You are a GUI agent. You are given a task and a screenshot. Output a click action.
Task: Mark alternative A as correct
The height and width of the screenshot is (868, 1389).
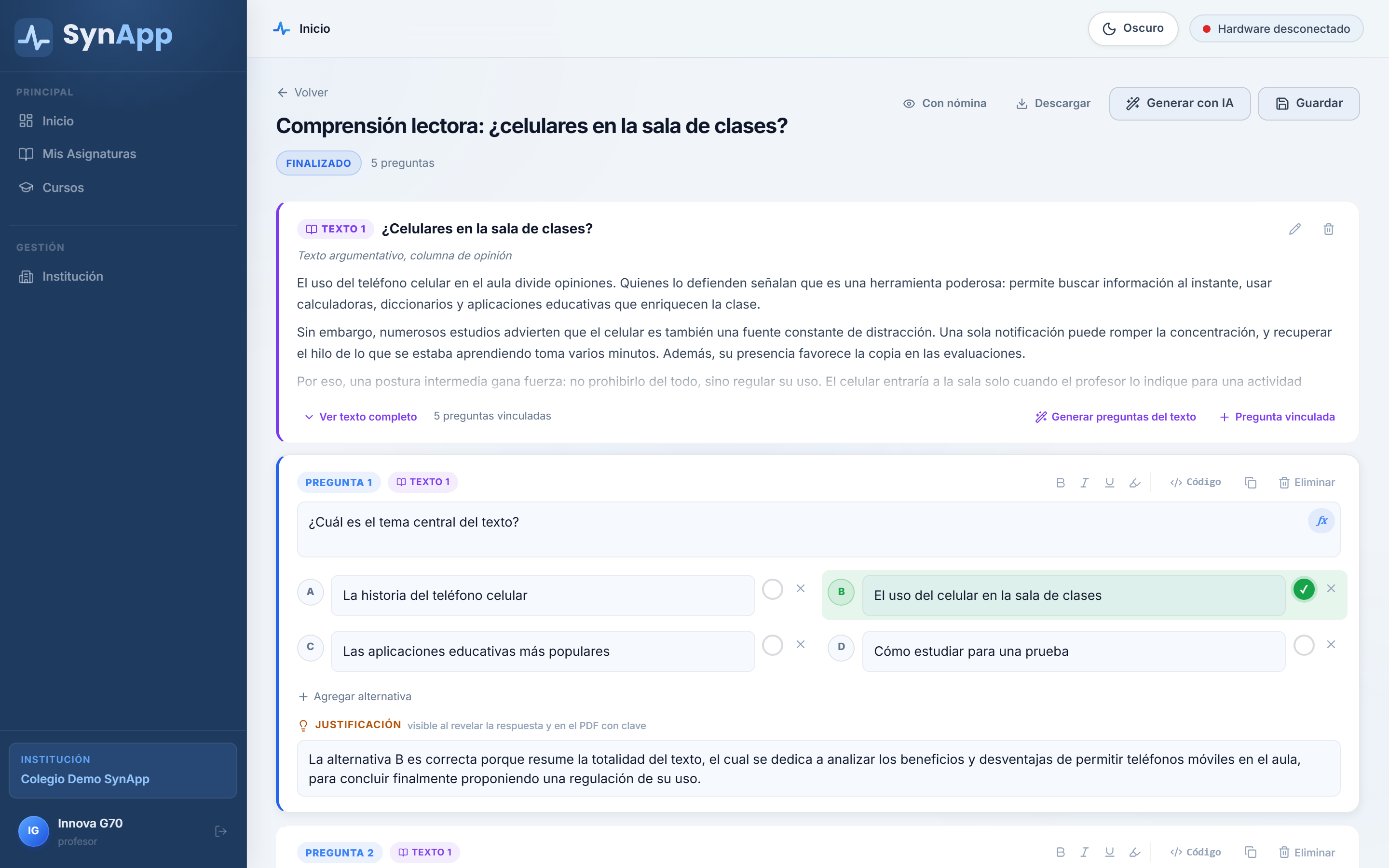pos(773,589)
